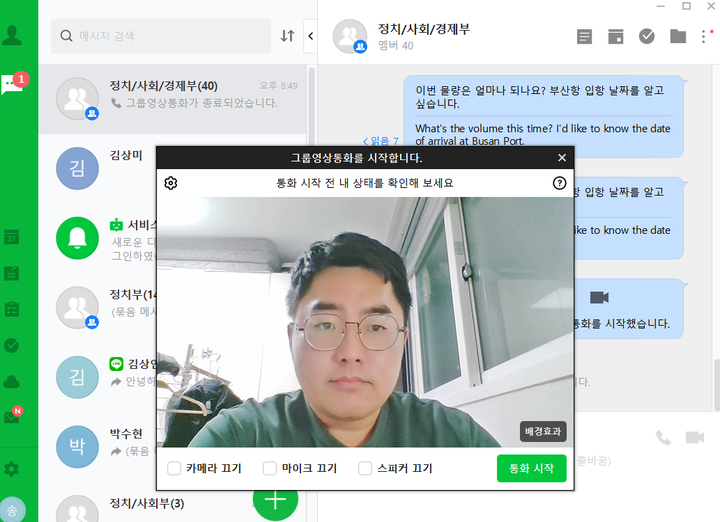720x522 pixels.
Task: Click the sort messages arrows icon
Action: (287, 36)
